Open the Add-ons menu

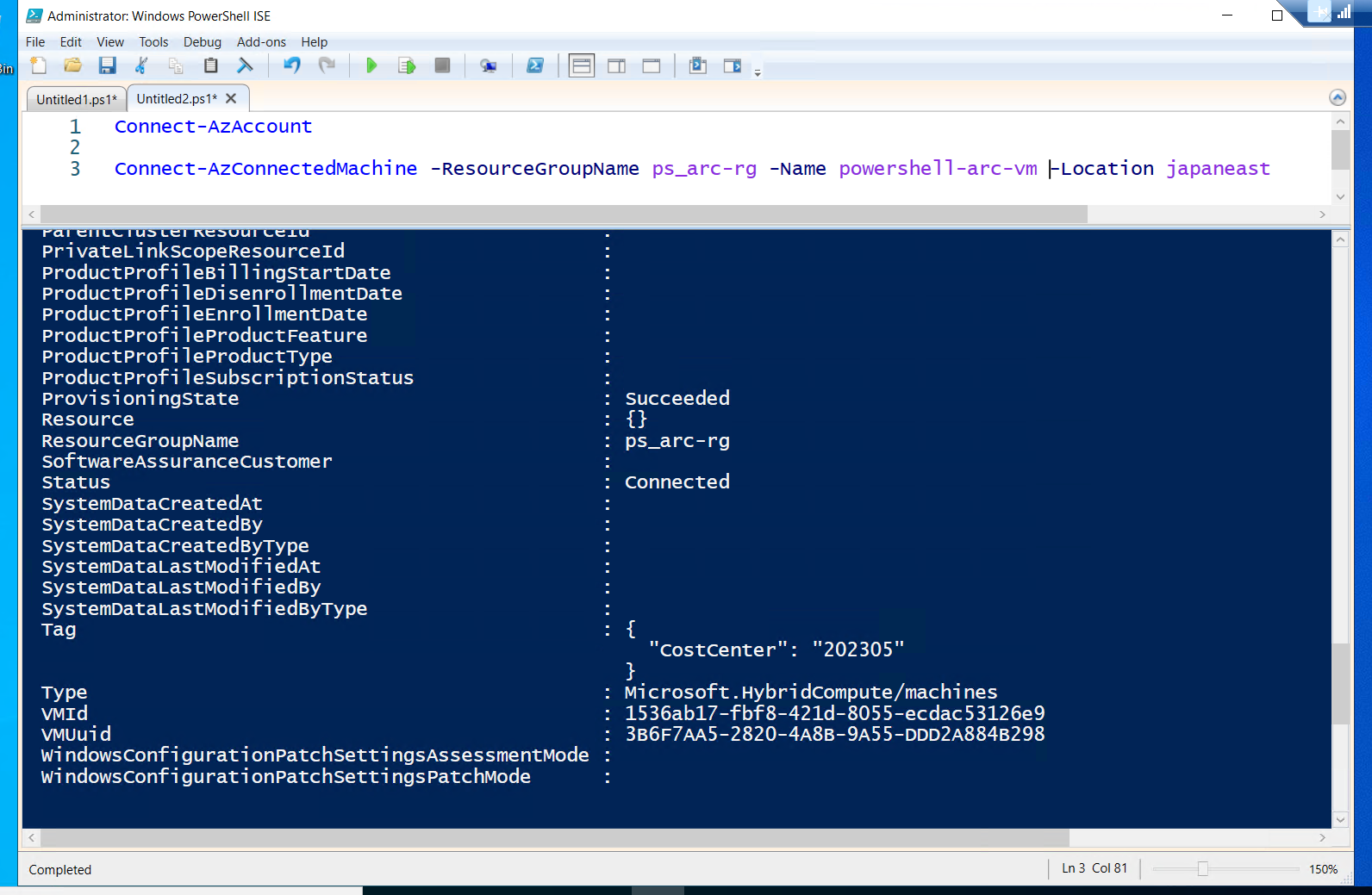[x=261, y=41]
